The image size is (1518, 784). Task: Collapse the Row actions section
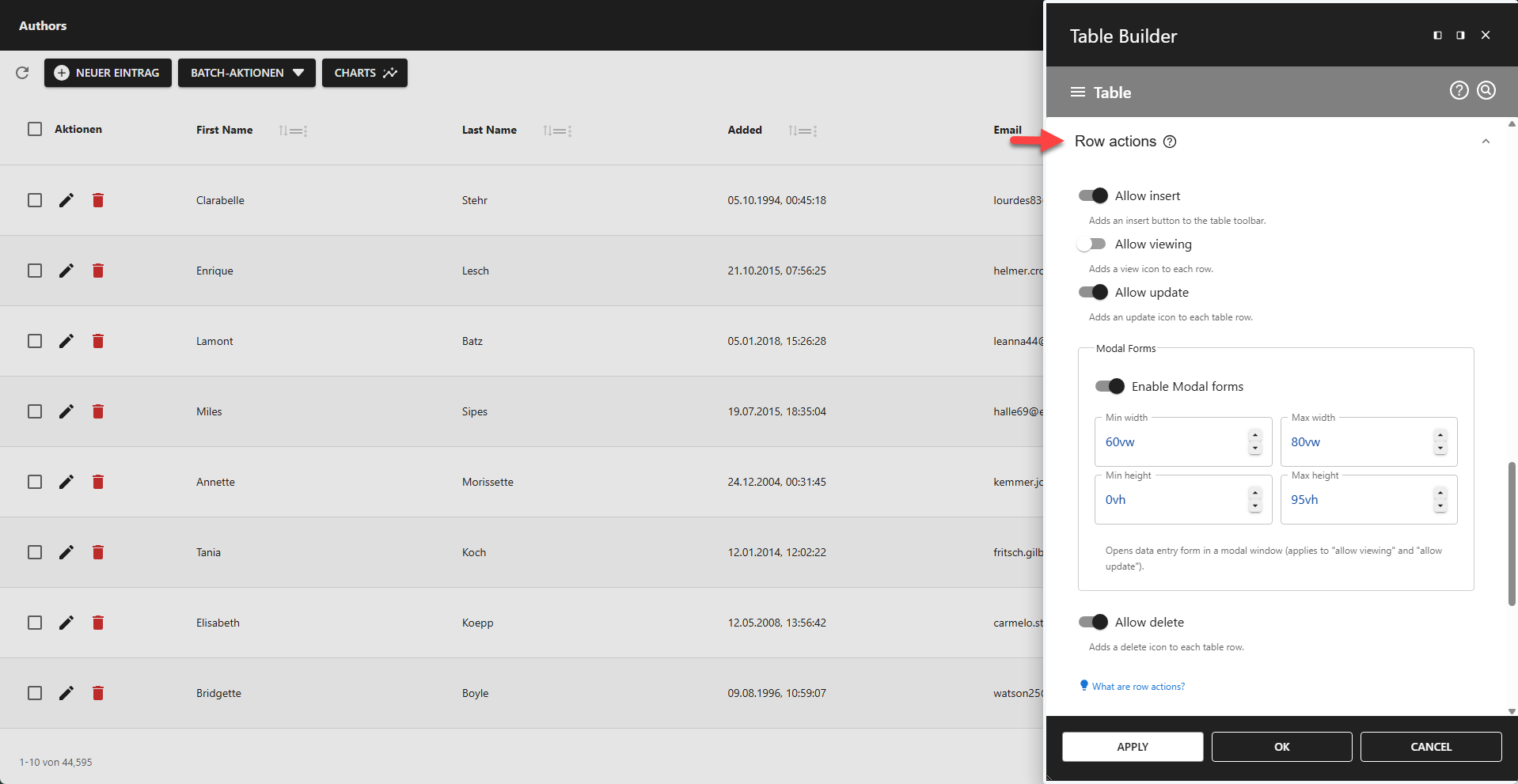click(1485, 141)
